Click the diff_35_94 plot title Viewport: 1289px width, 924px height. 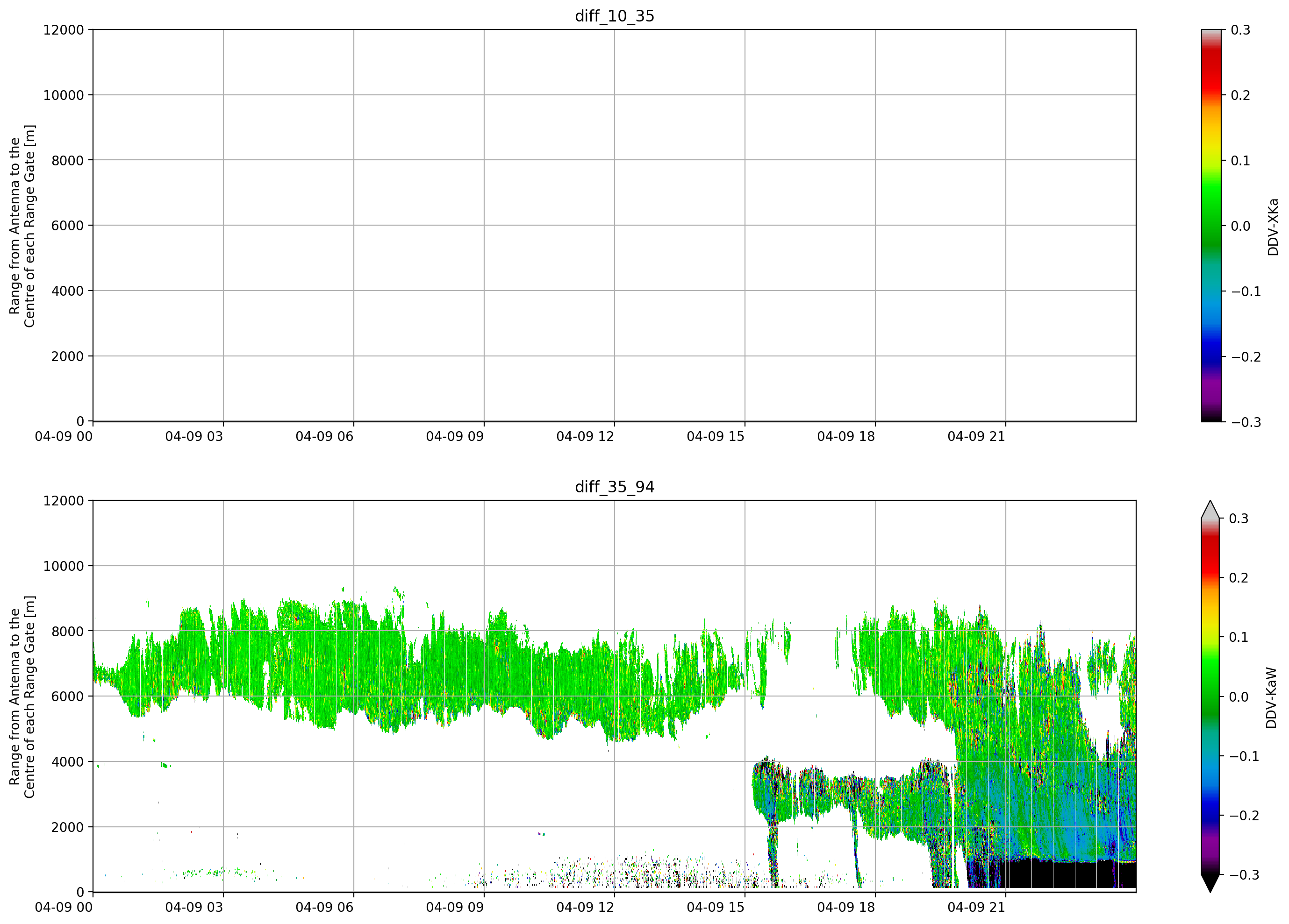tap(615, 487)
